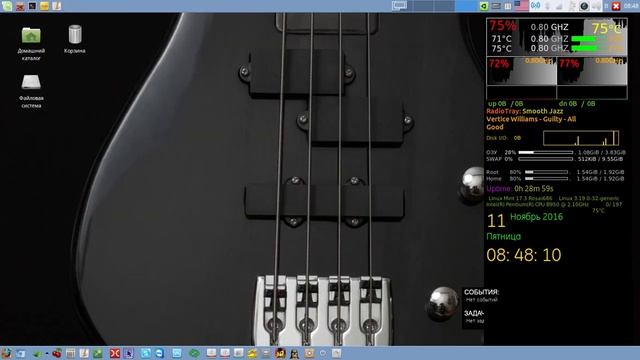Click the red X tray icon

(x=616, y=6)
